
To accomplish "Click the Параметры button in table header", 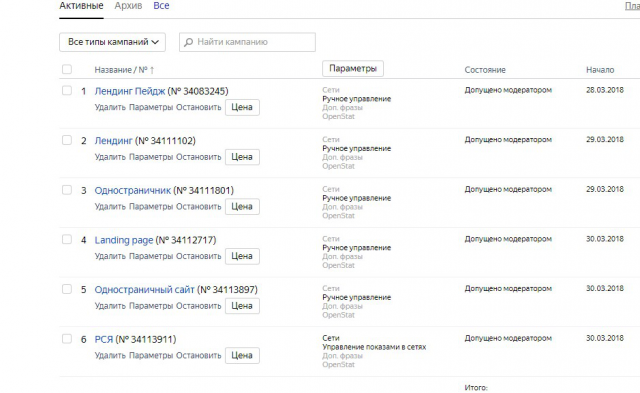I will coord(353,69).
